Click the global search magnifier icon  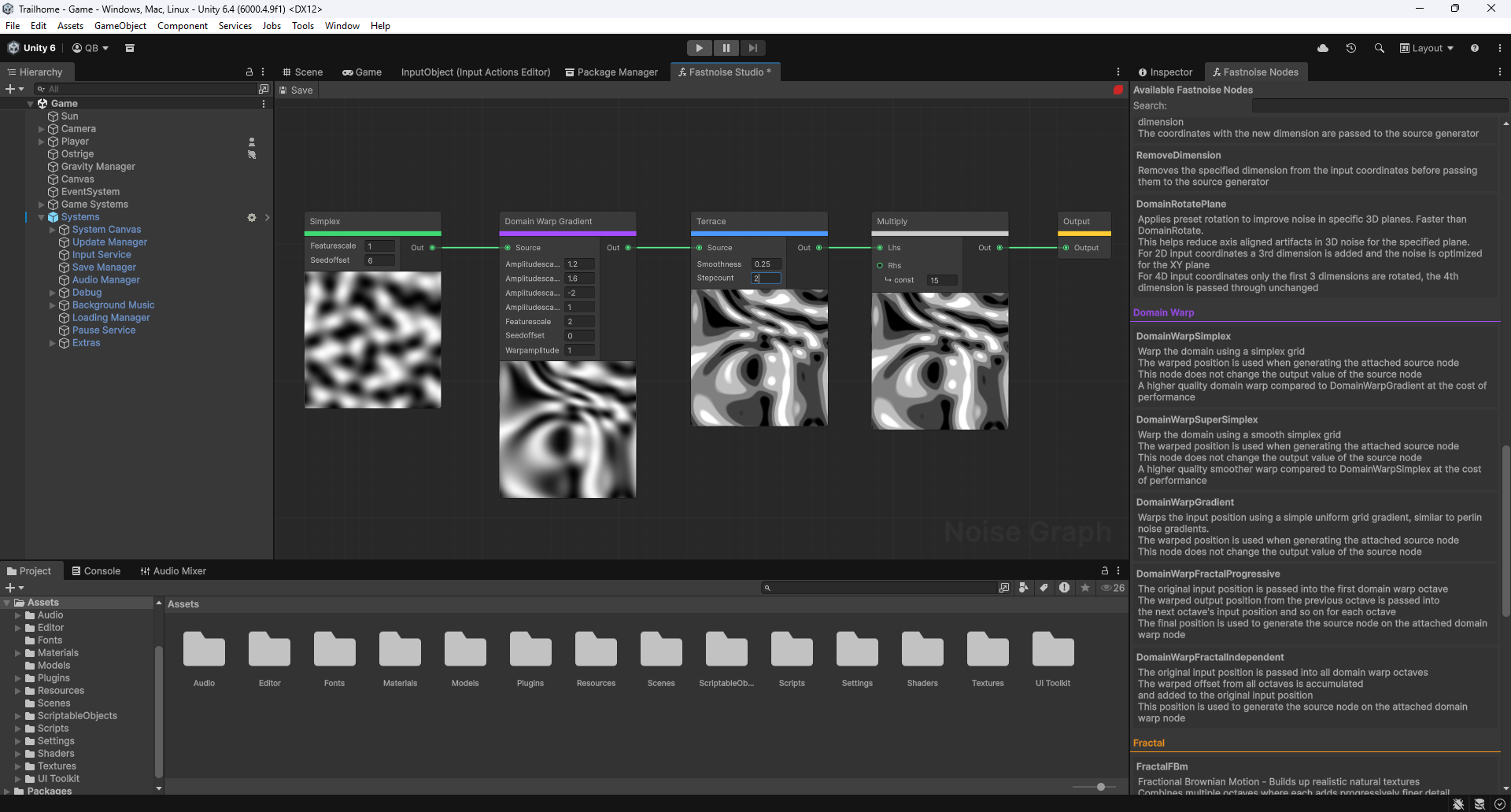[x=1380, y=48]
